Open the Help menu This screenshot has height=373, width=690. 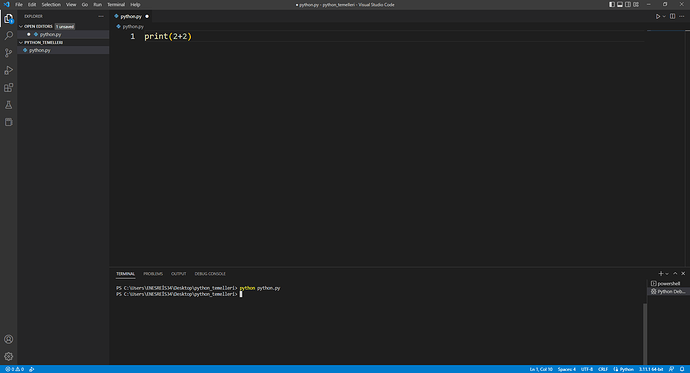[135, 4]
